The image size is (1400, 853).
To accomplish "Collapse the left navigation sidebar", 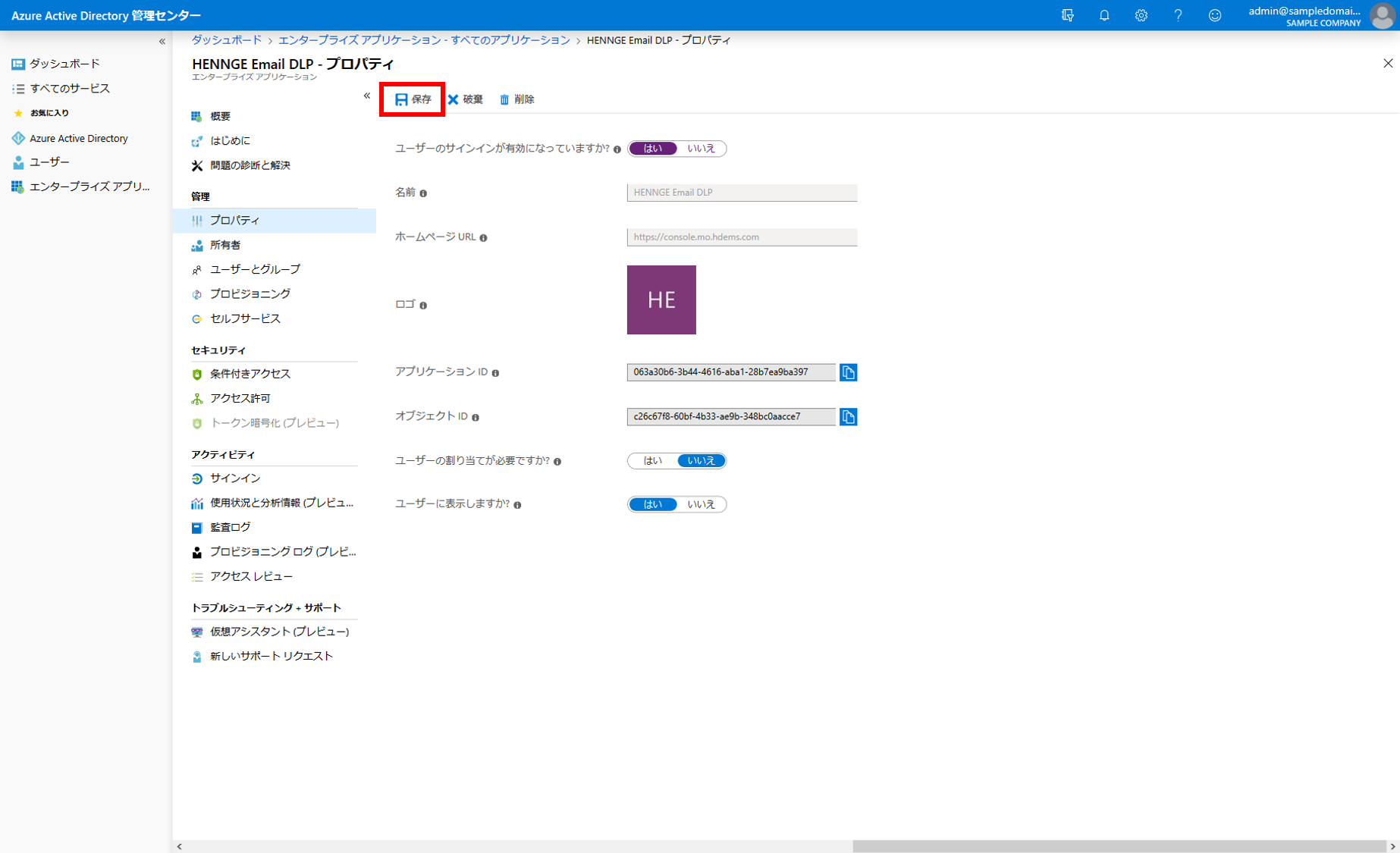I will tap(162, 42).
